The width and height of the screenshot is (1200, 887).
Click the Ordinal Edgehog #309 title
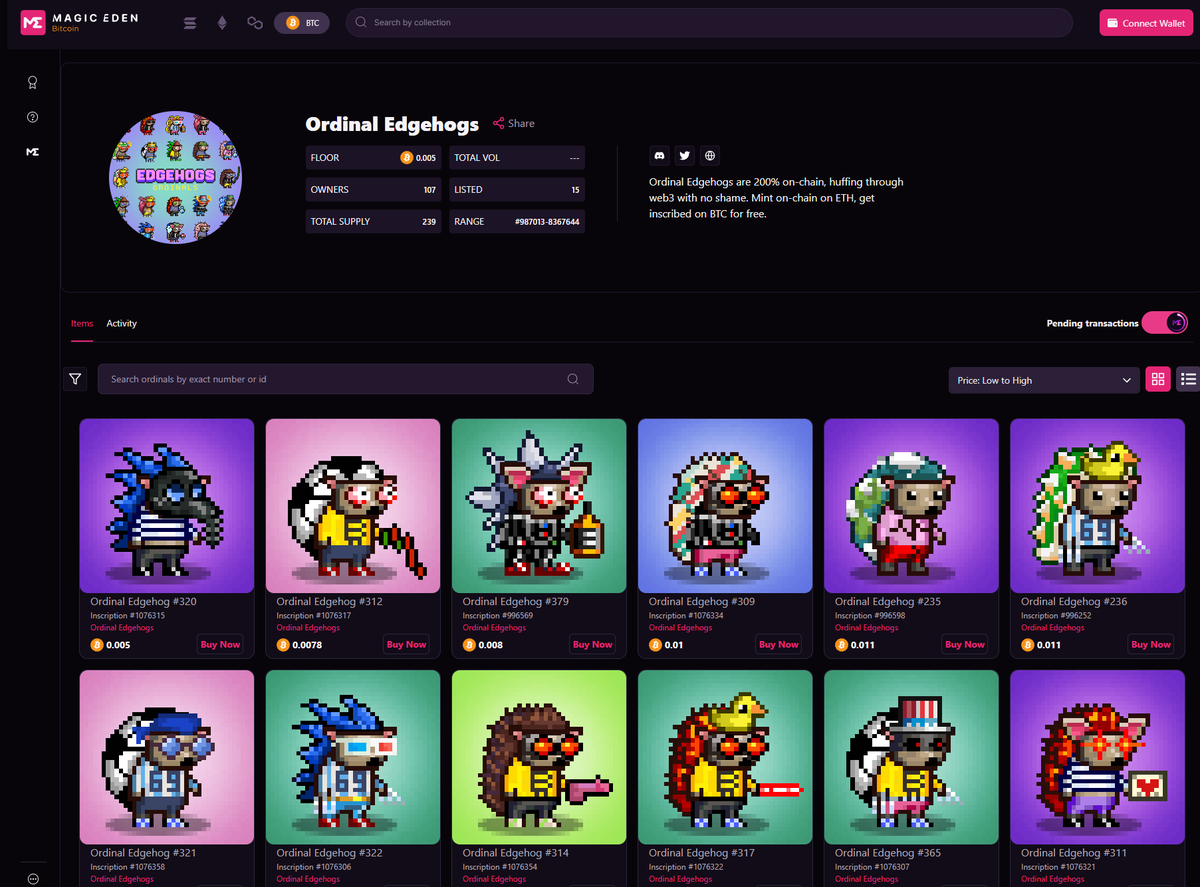702,602
